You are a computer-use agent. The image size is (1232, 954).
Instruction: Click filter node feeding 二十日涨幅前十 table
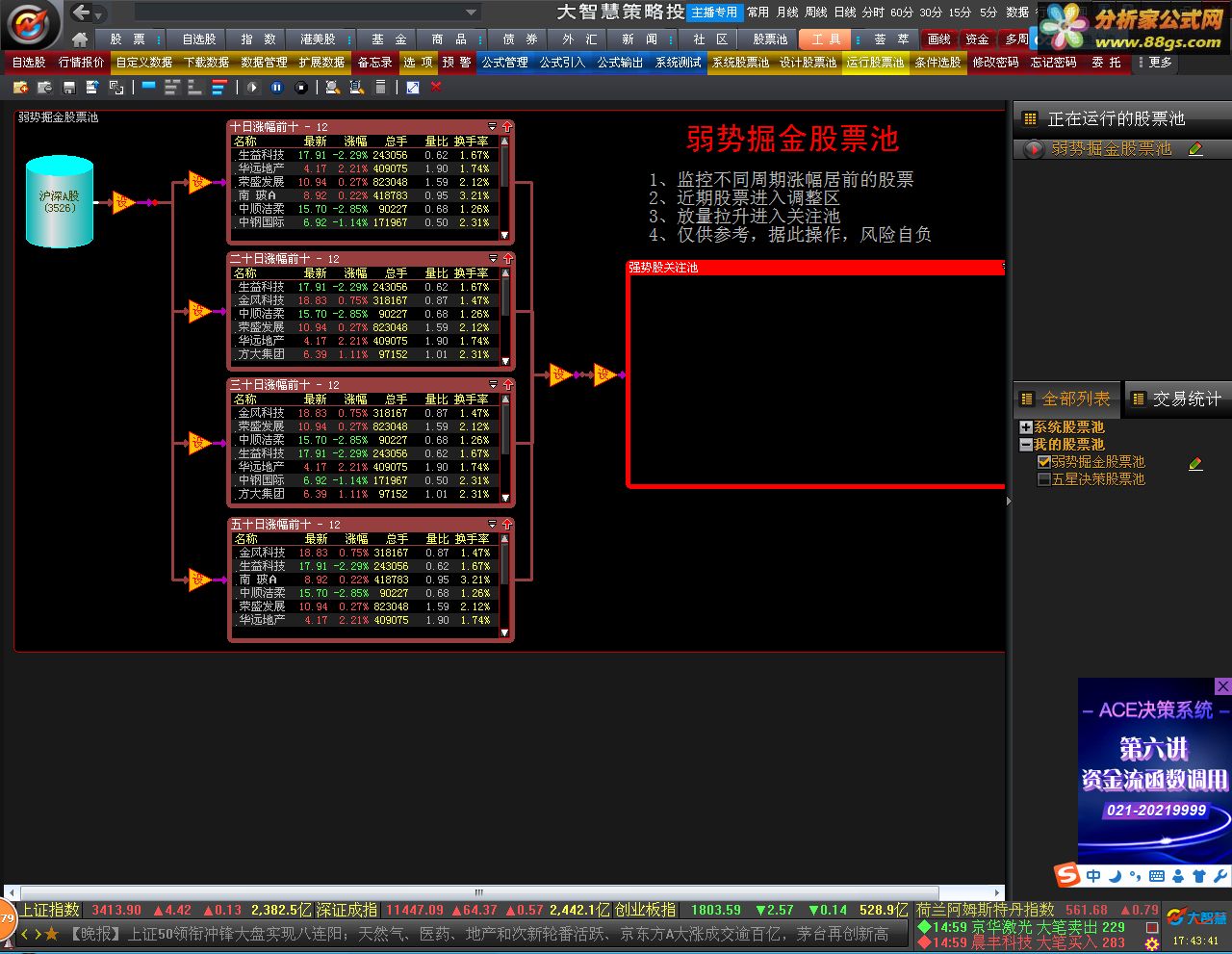coord(200,311)
